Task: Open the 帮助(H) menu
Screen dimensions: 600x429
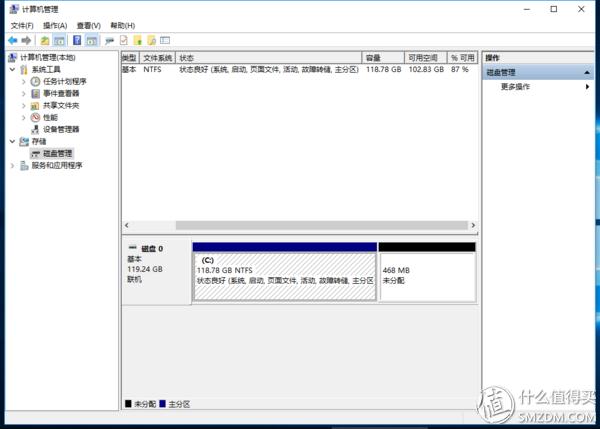Action: pyautogui.click(x=122, y=26)
